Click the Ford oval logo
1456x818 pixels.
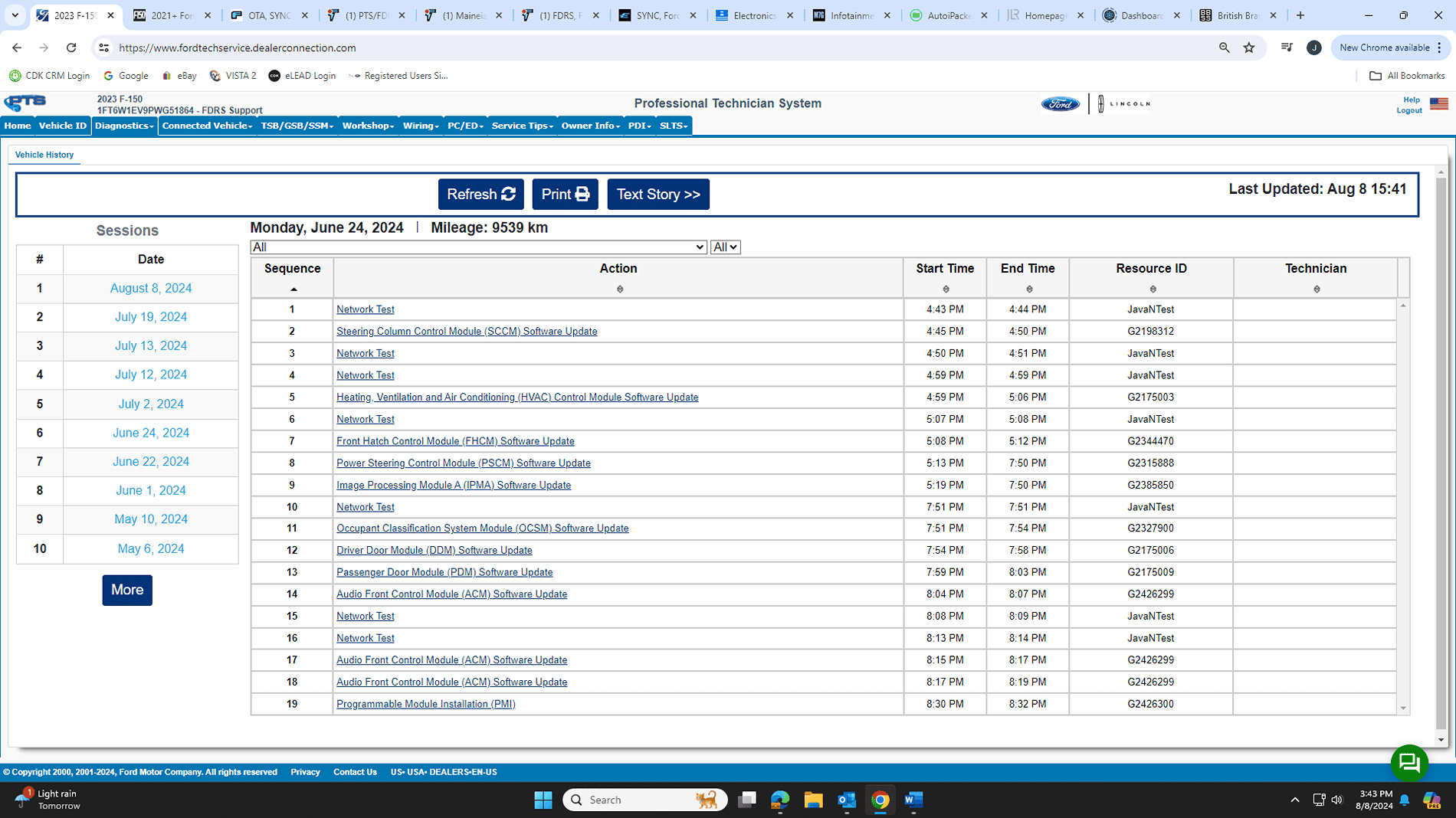[1060, 104]
